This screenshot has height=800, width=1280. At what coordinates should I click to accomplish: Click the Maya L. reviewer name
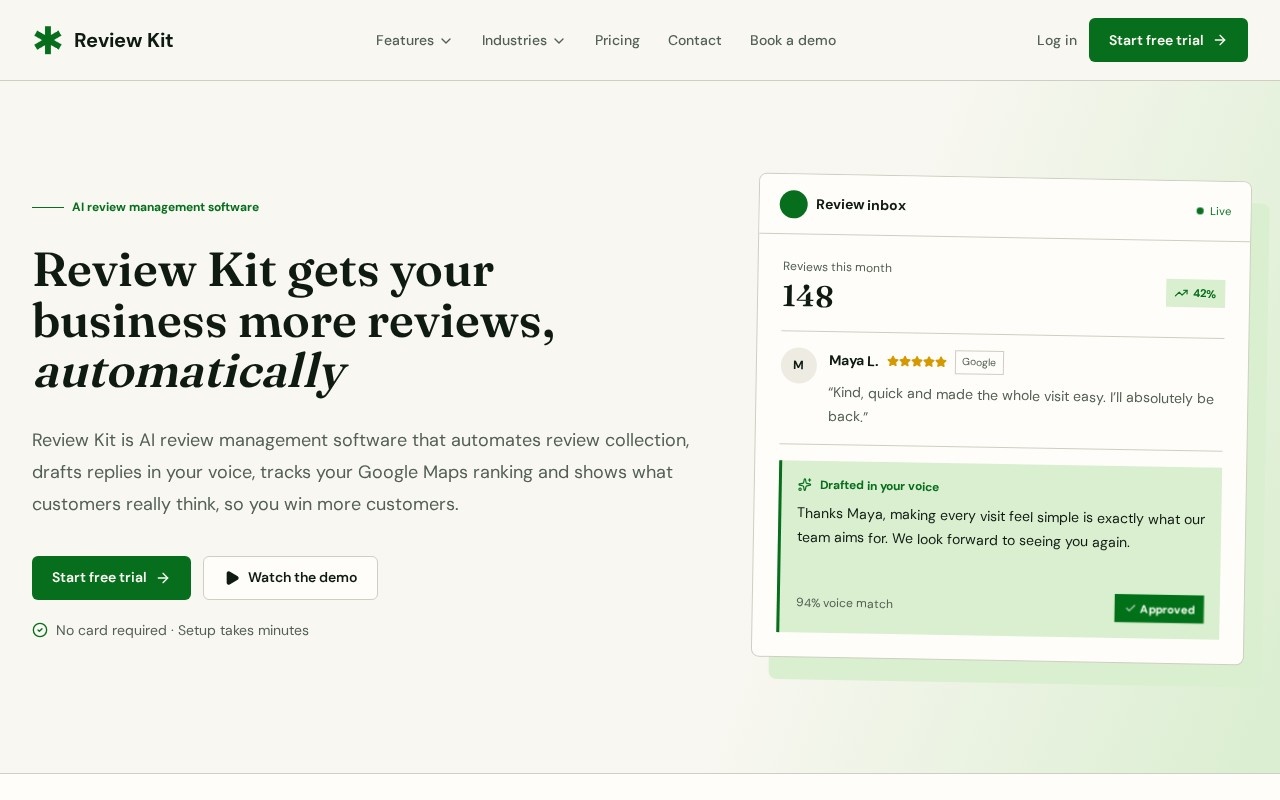coord(853,361)
